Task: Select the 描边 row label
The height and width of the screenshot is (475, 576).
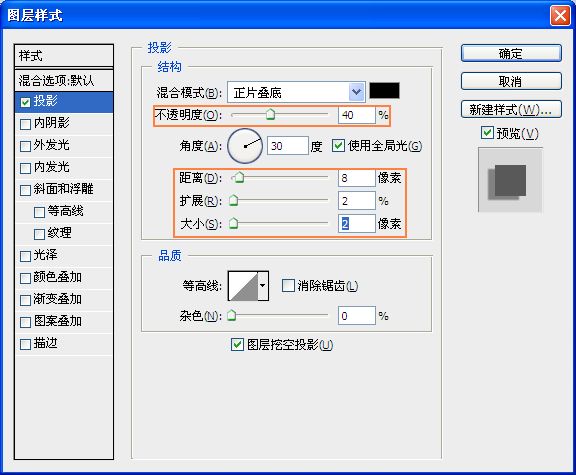Action: pos(46,342)
